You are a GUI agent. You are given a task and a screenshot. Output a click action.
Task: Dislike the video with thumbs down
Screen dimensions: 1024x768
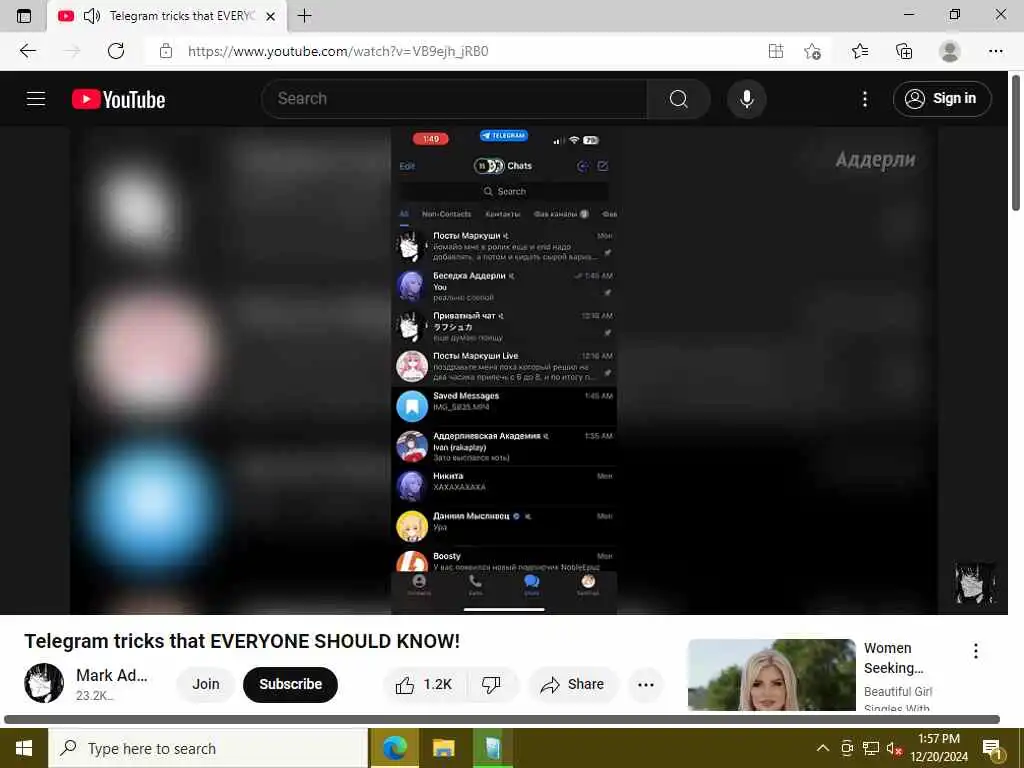click(x=491, y=684)
